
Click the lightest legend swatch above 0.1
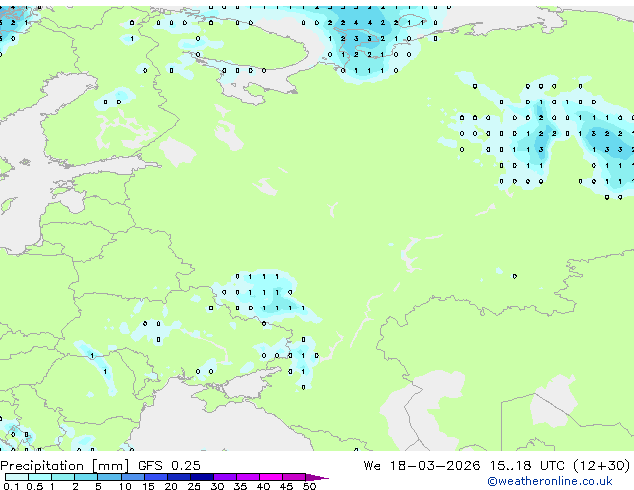click(x=17, y=477)
